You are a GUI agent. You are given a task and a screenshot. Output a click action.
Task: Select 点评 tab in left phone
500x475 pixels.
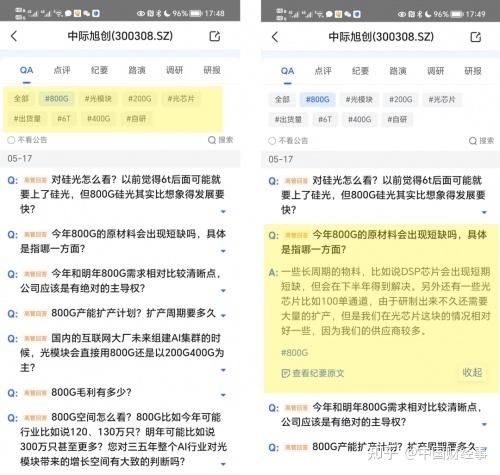(62, 70)
